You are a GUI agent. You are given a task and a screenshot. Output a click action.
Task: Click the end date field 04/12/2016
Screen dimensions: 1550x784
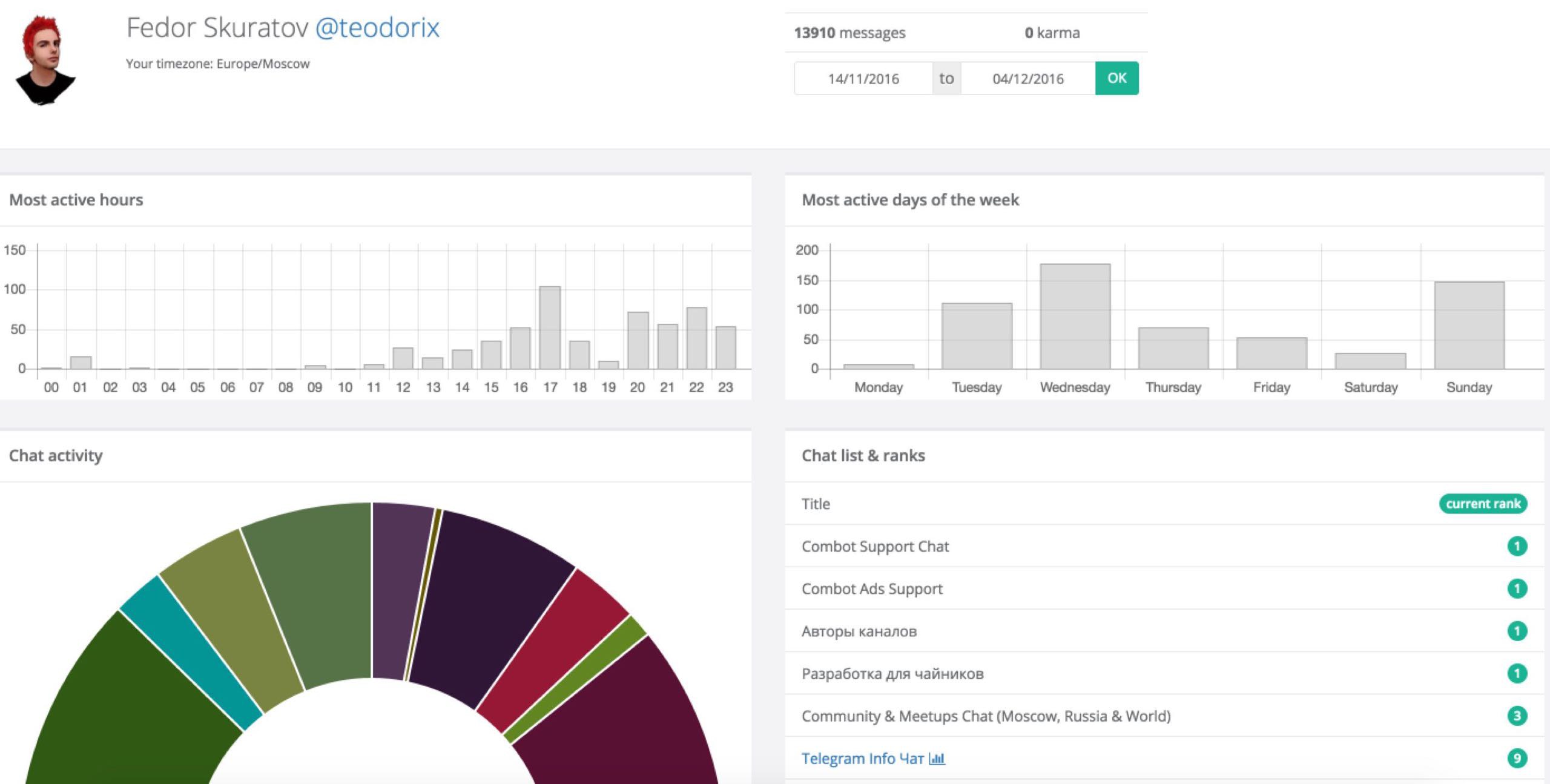[x=1028, y=79]
